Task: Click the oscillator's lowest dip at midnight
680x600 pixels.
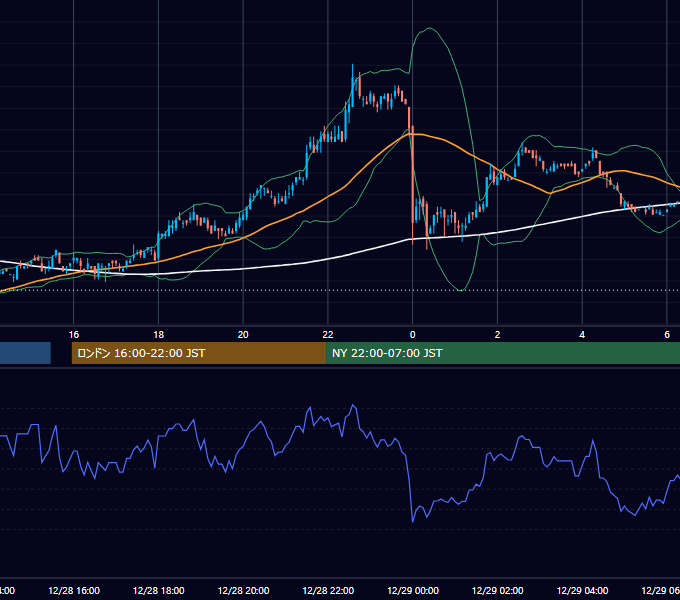Action: coord(412,520)
